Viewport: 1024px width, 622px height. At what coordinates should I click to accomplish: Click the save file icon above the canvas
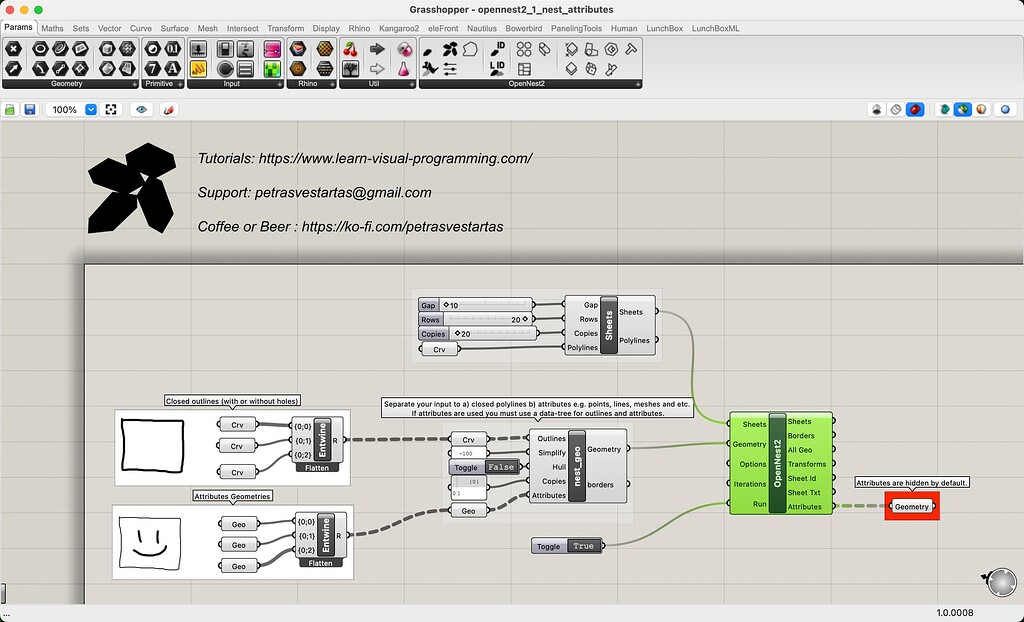click(31, 109)
